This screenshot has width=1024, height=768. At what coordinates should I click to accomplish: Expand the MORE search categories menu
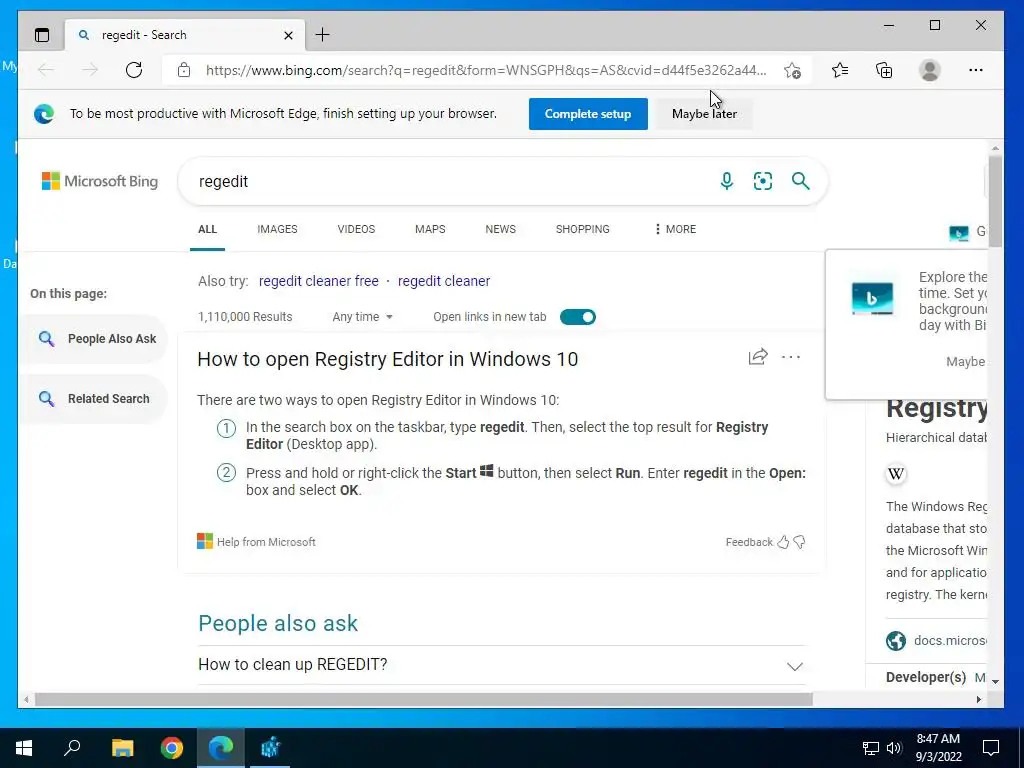[675, 229]
